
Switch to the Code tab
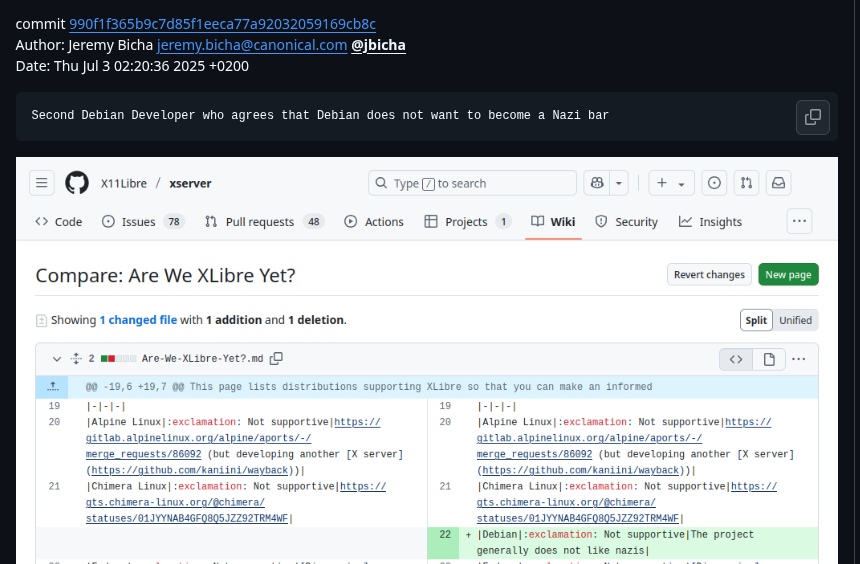coord(59,222)
